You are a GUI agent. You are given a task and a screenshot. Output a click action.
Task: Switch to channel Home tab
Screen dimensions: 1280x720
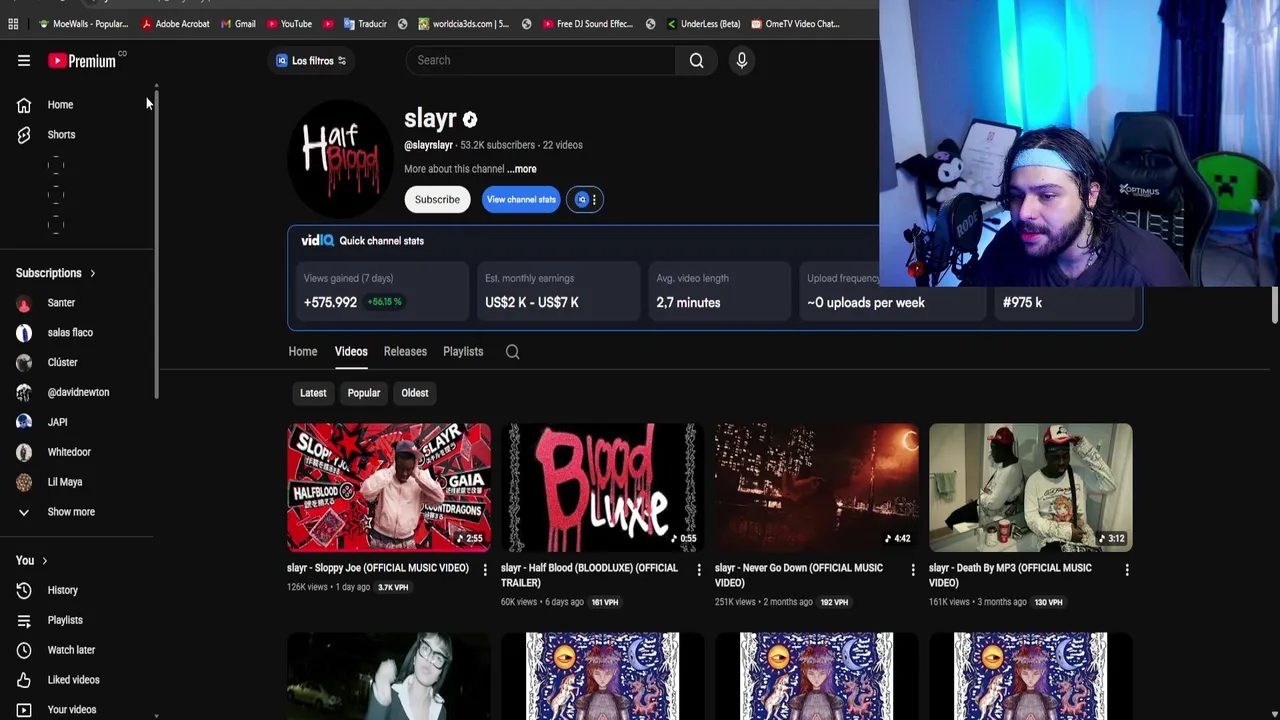[303, 351]
